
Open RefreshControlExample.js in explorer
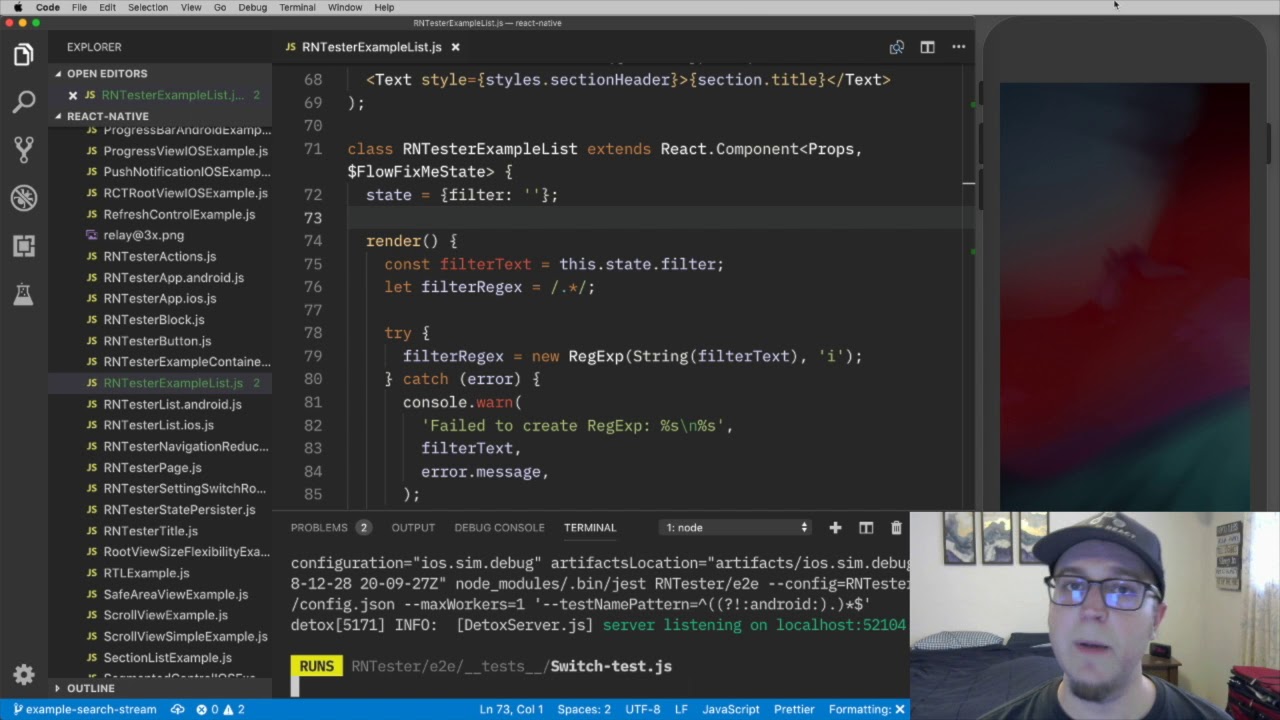[179, 214]
